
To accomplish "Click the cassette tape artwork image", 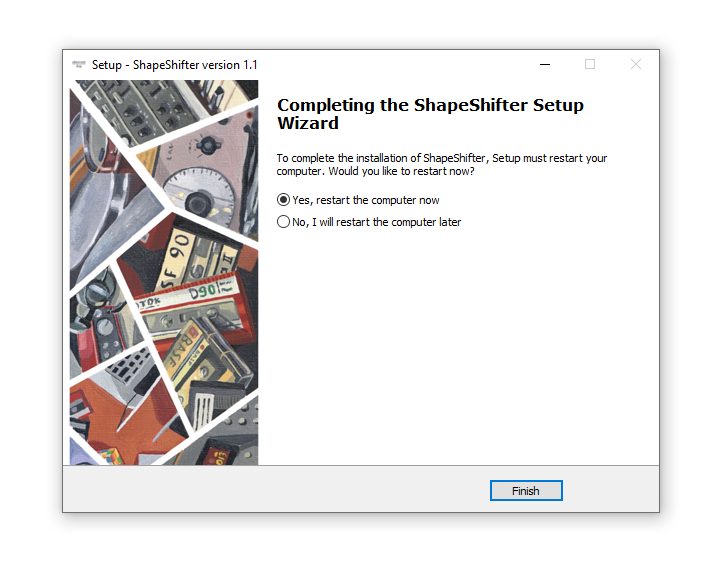I will click(164, 272).
